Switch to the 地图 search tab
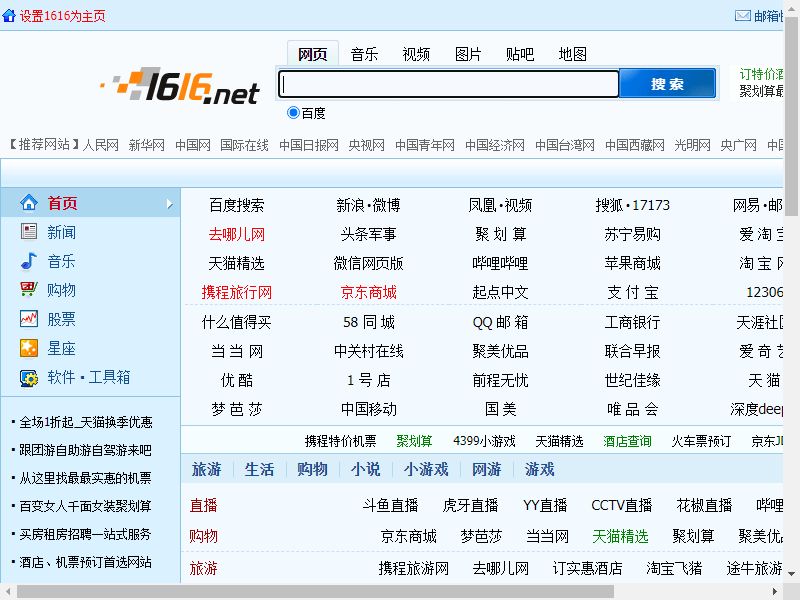This screenshot has height=600, width=800. click(x=572, y=54)
